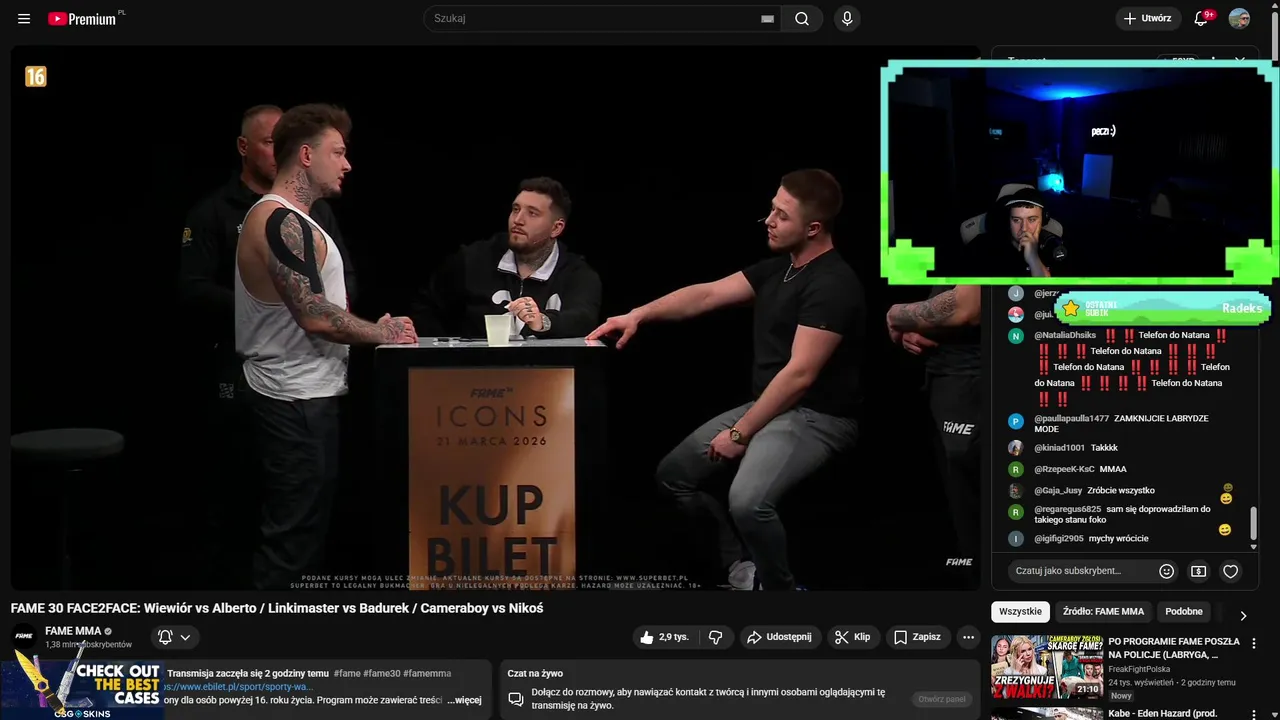The width and height of the screenshot is (1280, 720).
Task: Open the Utwórz create button
Action: (x=1147, y=18)
